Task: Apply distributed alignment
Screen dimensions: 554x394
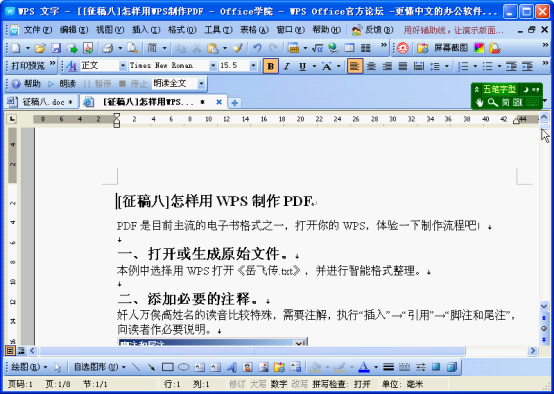Action: point(419,66)
